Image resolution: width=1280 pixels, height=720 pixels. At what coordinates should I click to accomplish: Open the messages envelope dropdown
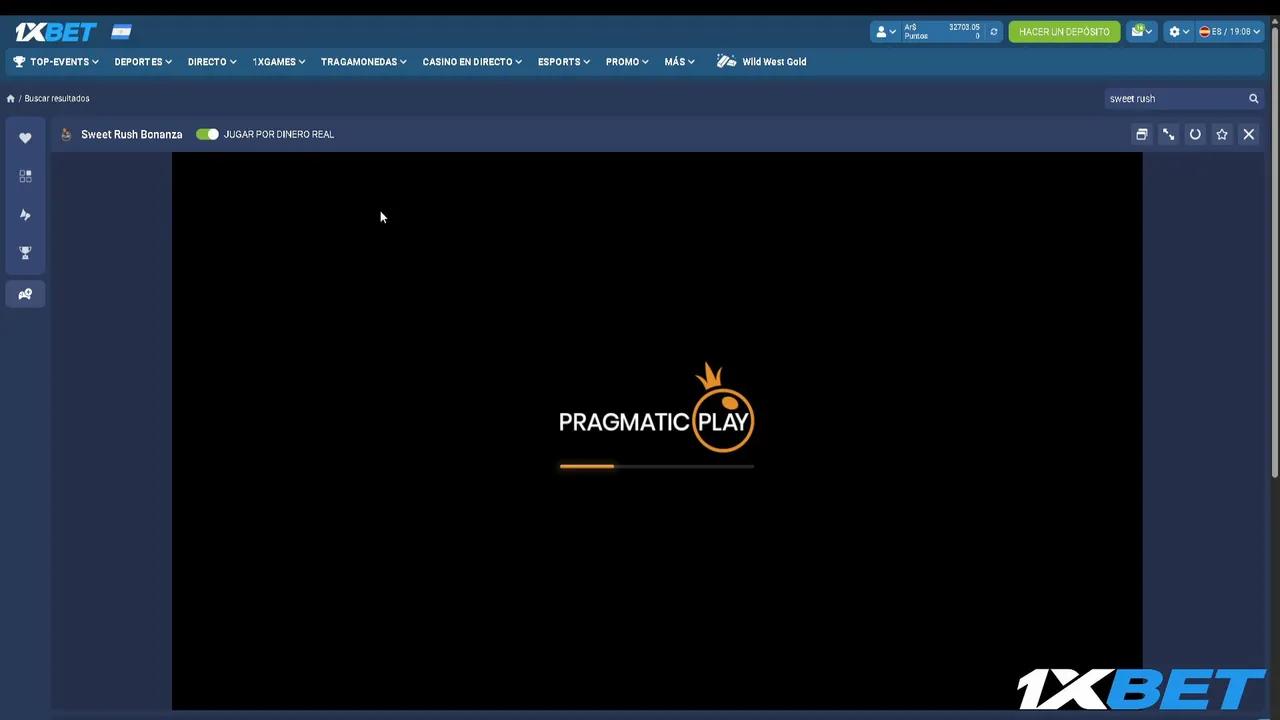(1141, 32)
